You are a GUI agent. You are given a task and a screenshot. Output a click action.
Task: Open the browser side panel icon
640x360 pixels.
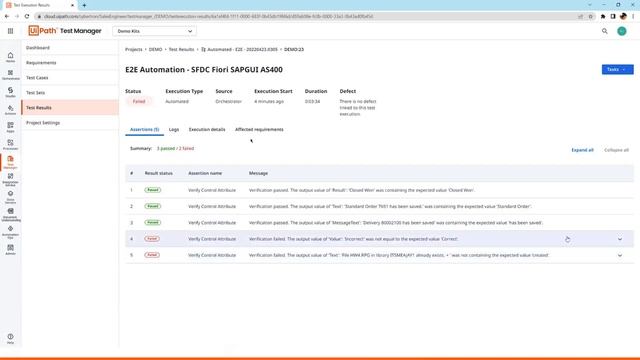click(x=613, y=16)
